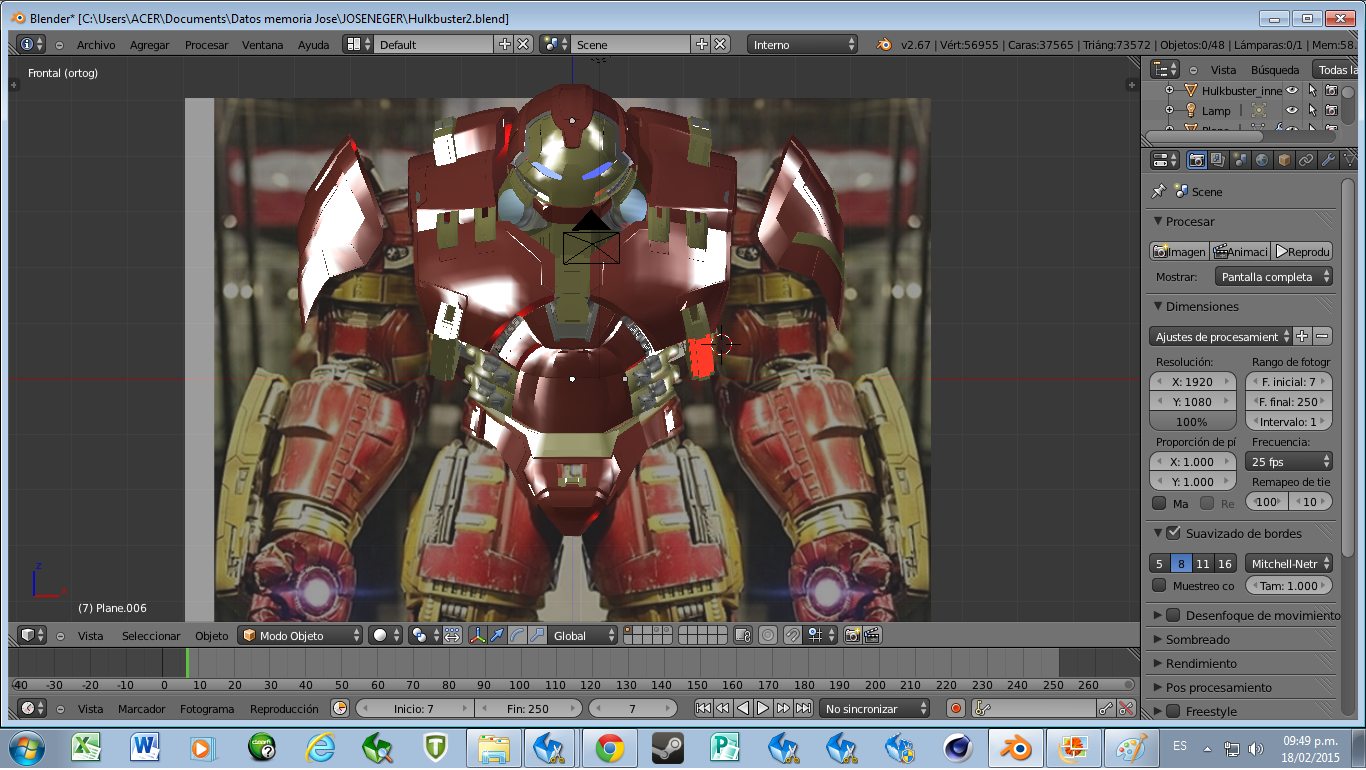Toggle proportional editing circle icon
1366x770 pixels.
(x=768, y=635)
